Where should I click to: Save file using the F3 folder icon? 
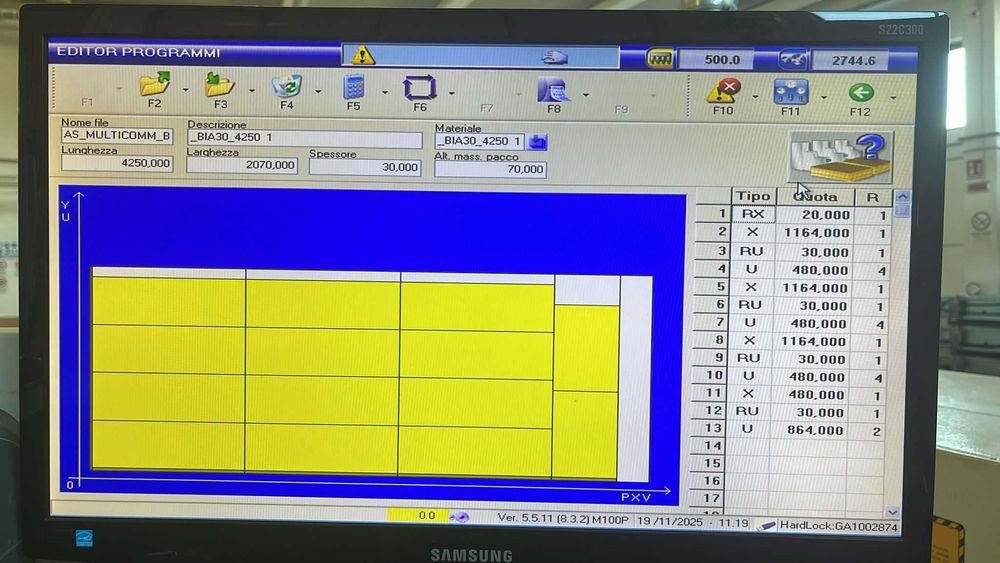(219, 84)
